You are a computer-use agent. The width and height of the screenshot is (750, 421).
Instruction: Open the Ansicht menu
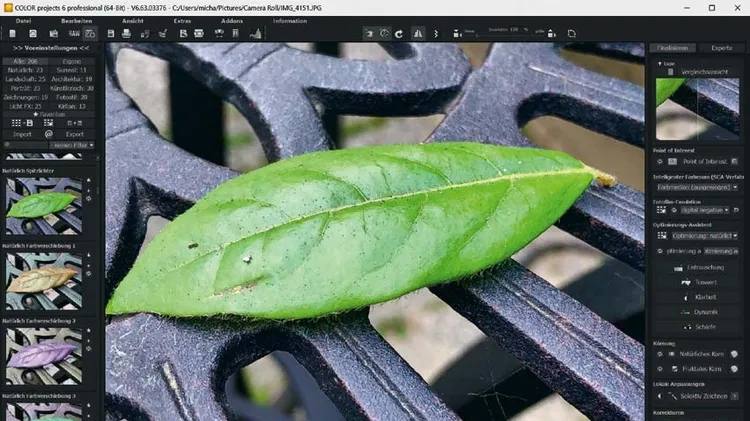(132, 21)
